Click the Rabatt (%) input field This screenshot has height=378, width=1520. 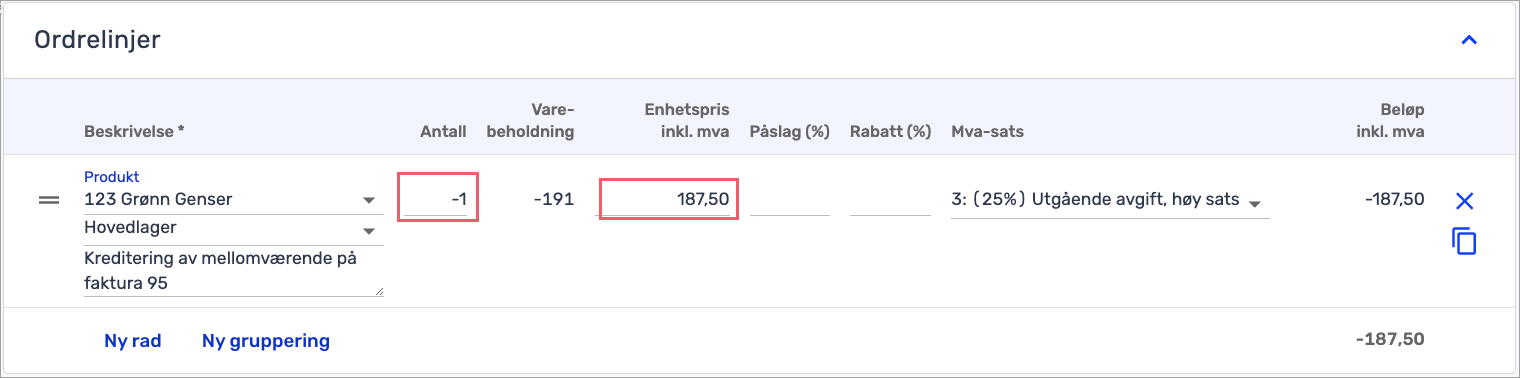[x=890, y=200]
